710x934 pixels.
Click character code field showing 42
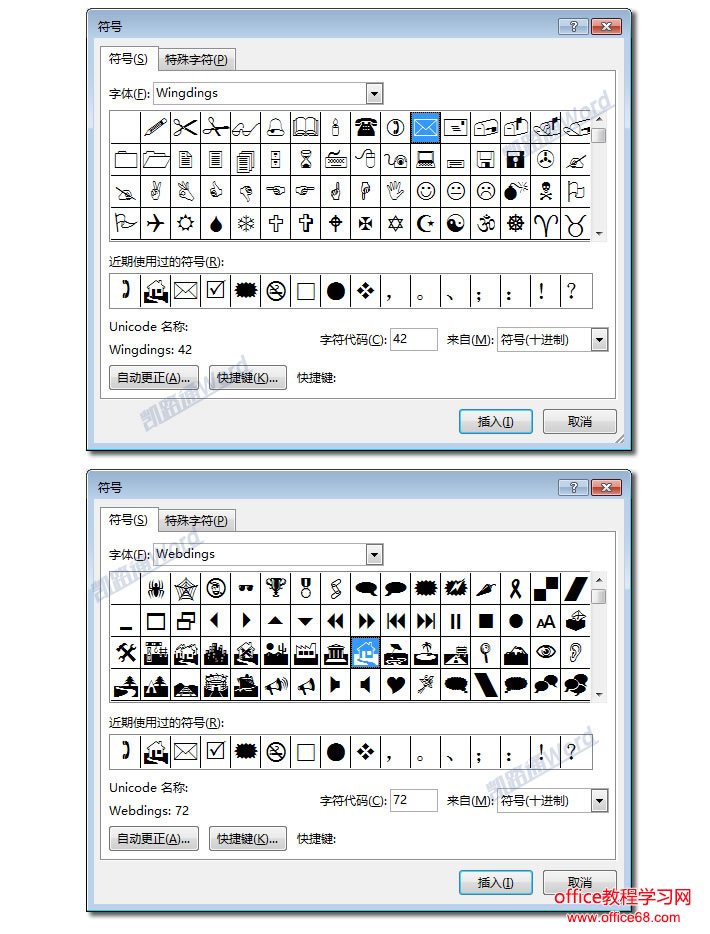pos(414,340)
